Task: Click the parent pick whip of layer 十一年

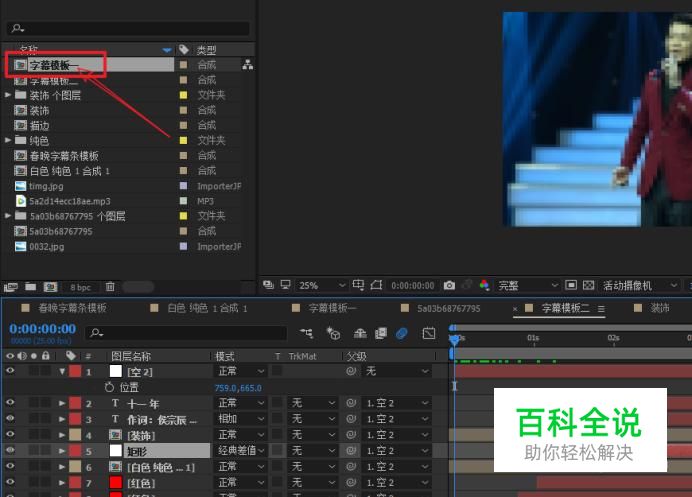Action: [x=351, y=403]
